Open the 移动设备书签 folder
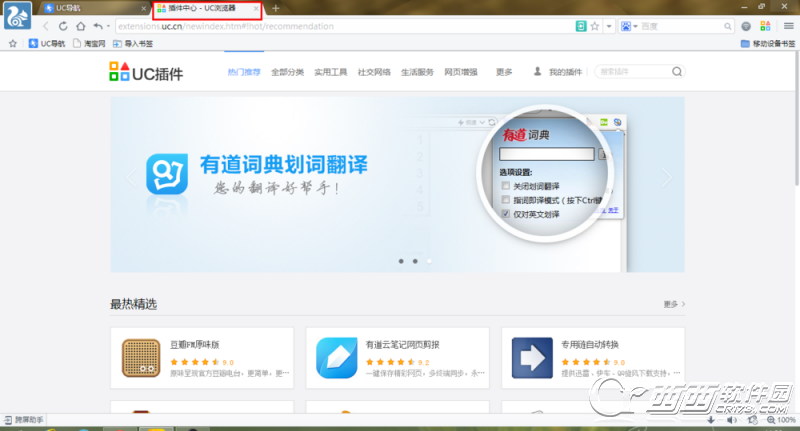The image size is (800, 431). coord(768,43)
